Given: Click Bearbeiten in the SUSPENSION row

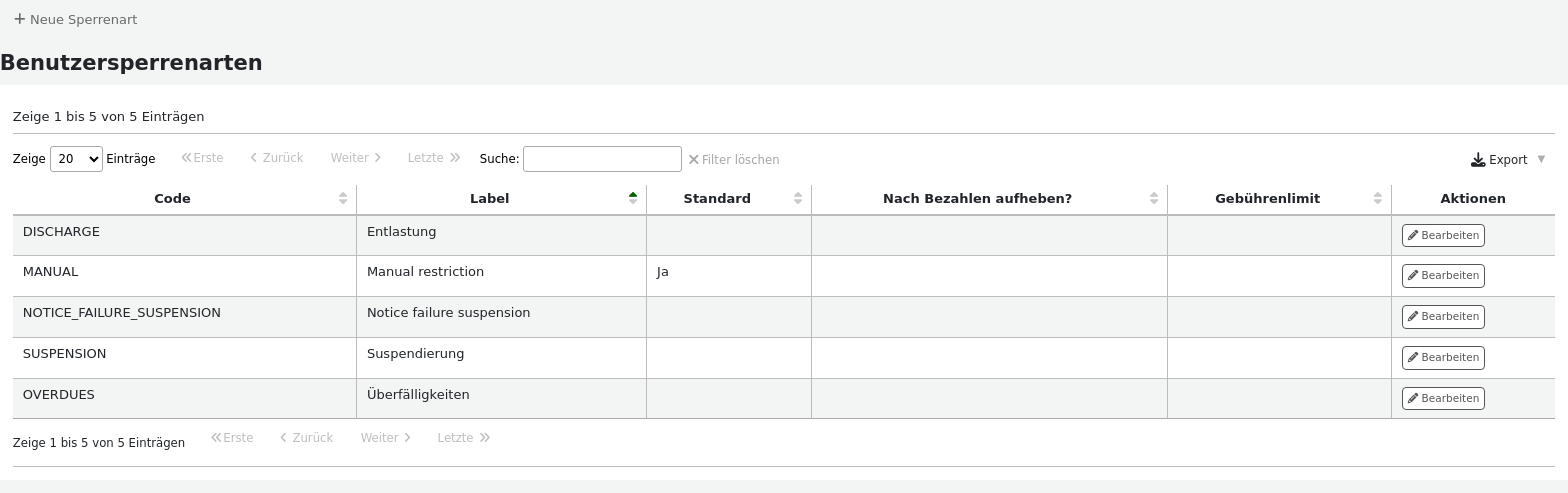Looking at the screenshot, I should (1443, 357).
